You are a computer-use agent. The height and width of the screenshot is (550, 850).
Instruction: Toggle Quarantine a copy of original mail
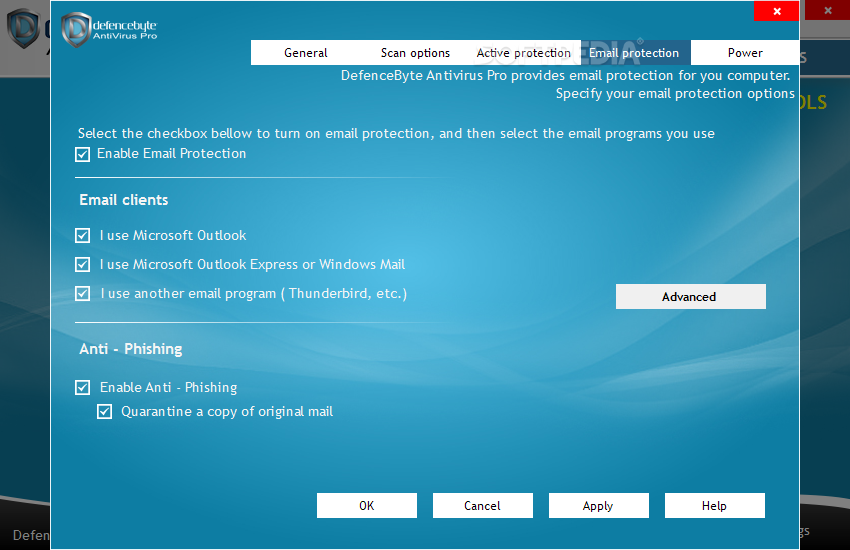[x=105, y=412]
